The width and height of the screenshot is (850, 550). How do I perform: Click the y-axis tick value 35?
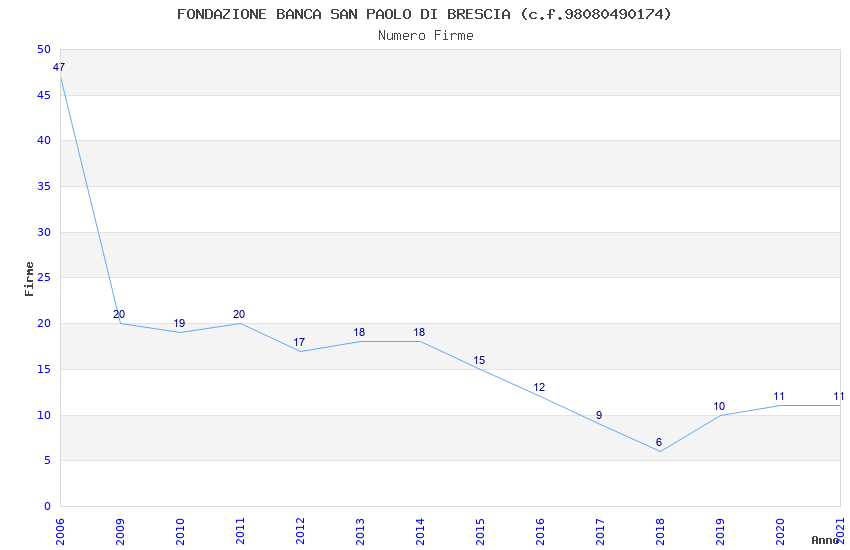click(x=44, y=186)
